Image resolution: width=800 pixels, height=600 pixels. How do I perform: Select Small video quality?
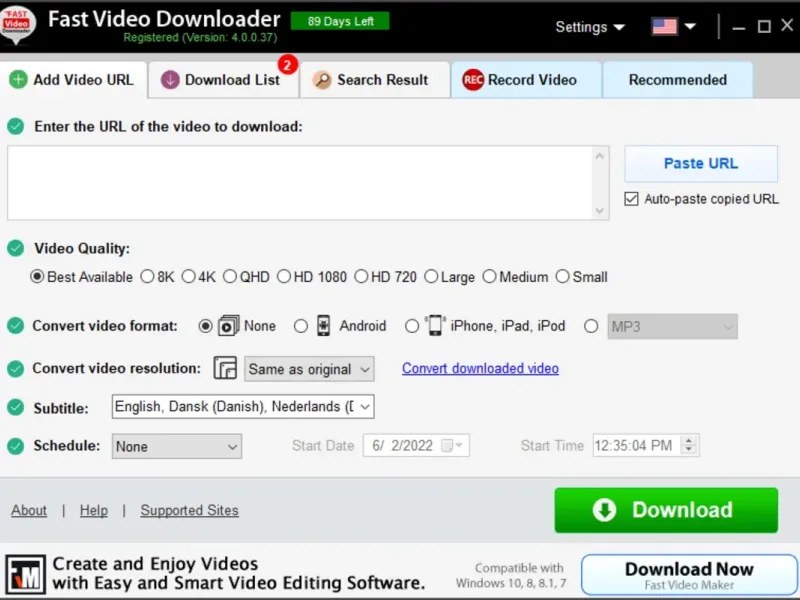point(562,277)
